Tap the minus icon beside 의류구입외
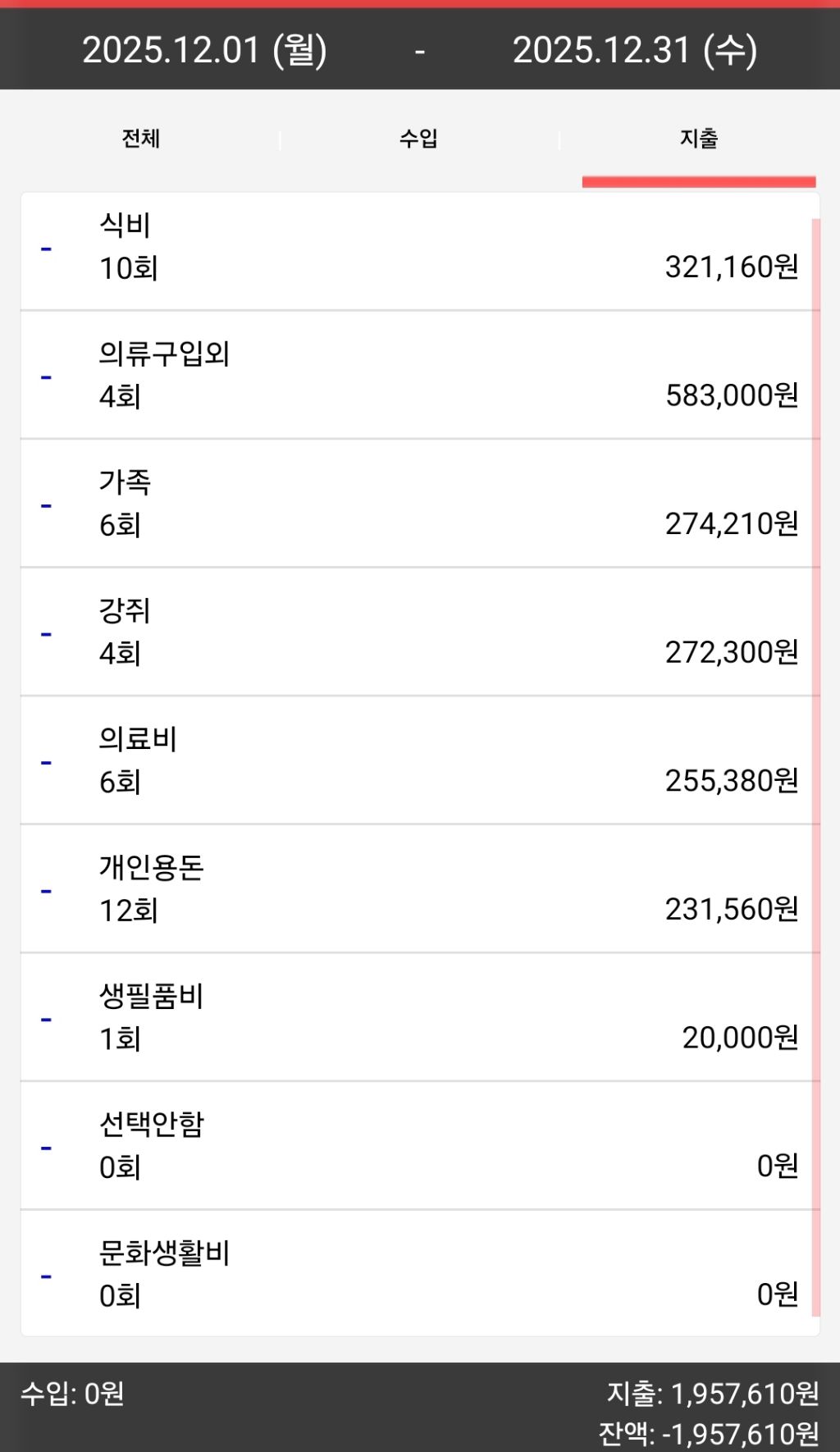840x1452 pixels. pos(46,377)
